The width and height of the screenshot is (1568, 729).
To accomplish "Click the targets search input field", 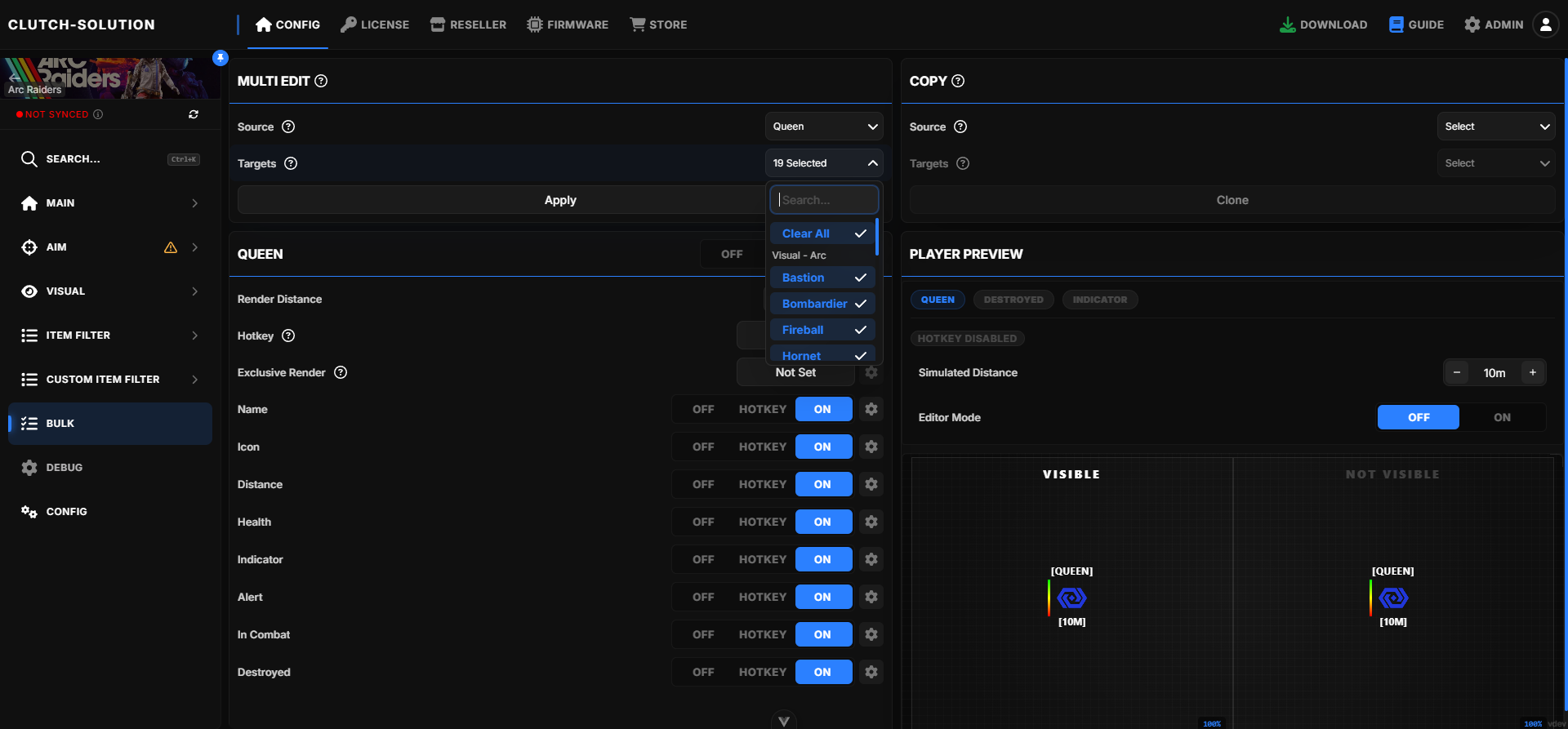I will click(x=824, y=200).
